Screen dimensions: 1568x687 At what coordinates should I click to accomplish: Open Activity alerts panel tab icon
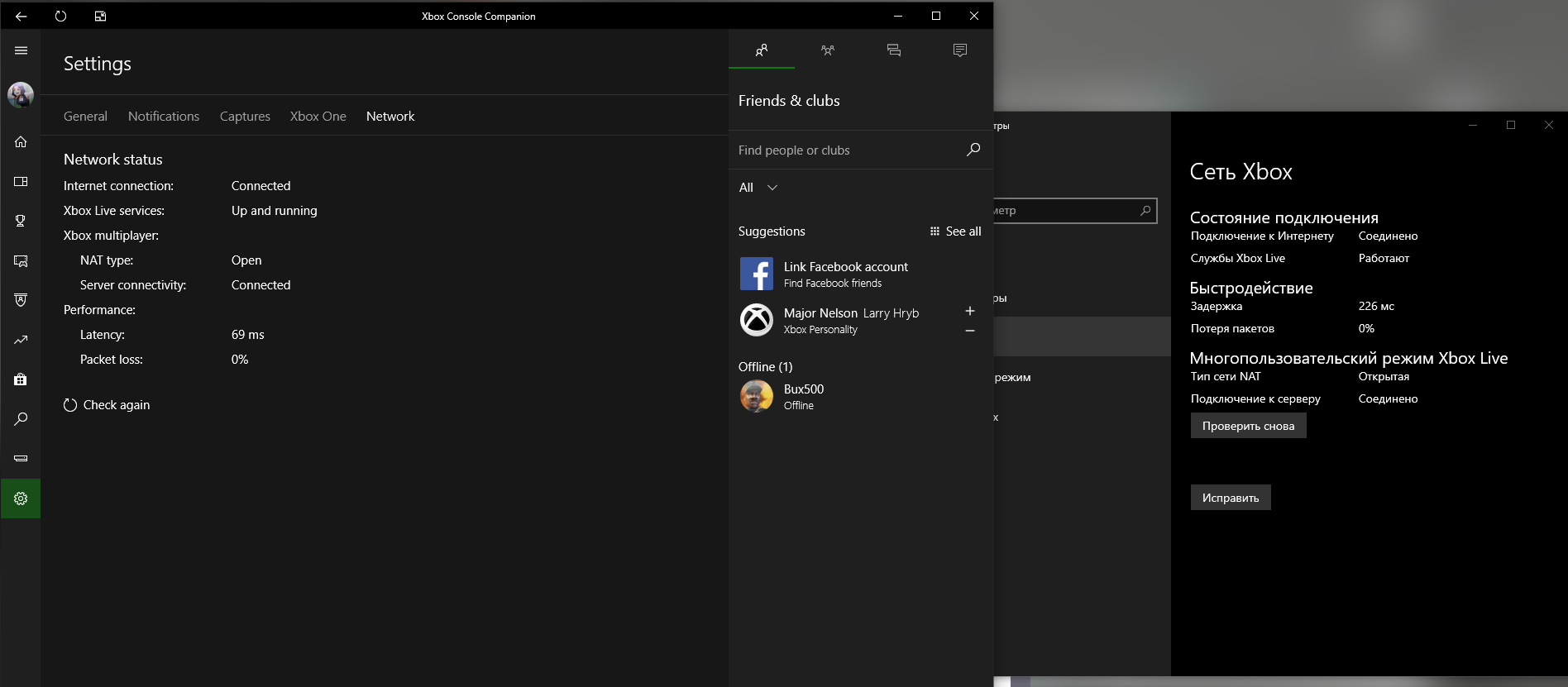(960, 50)
